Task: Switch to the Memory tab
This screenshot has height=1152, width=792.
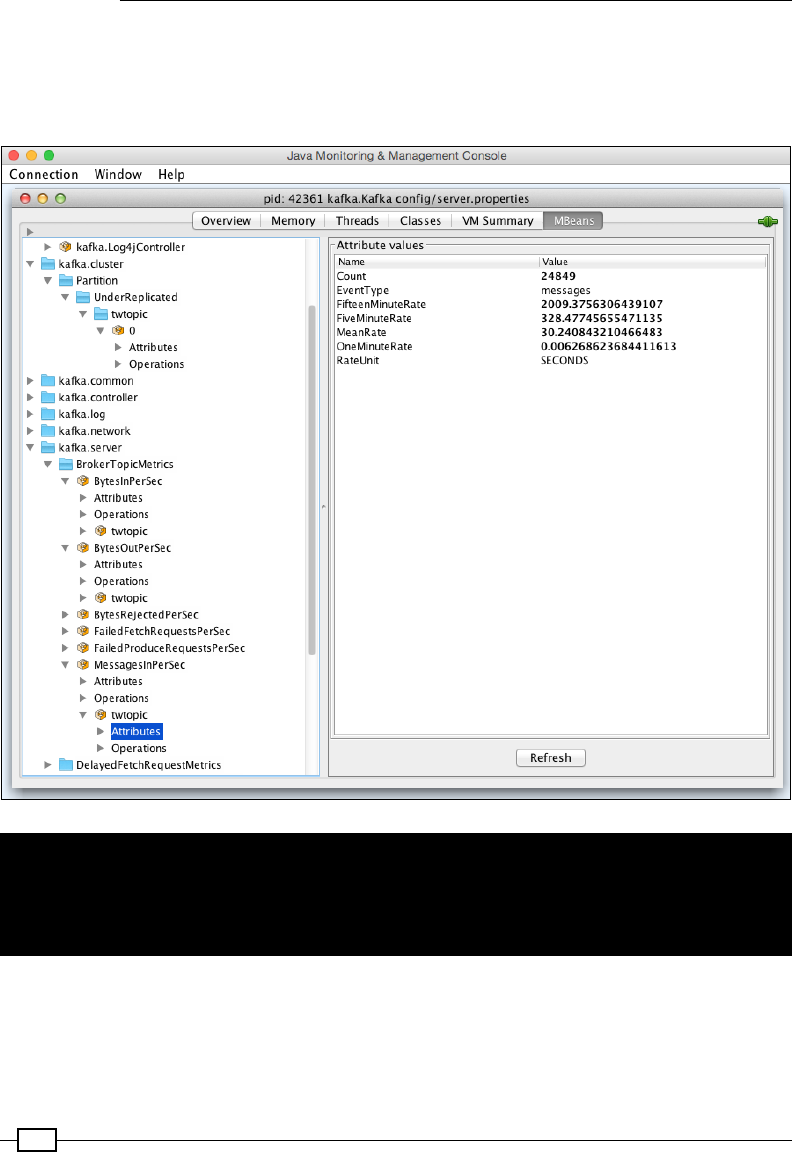Action: 293,221
